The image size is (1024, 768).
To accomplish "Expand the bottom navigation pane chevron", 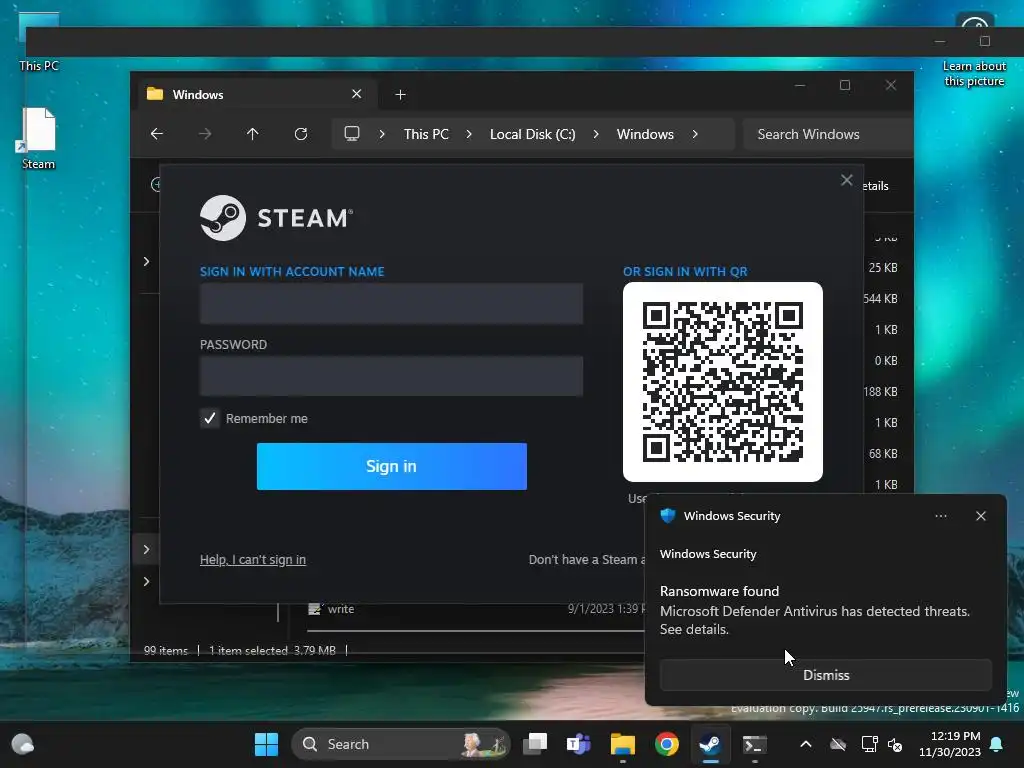I will tap(146, 581).
